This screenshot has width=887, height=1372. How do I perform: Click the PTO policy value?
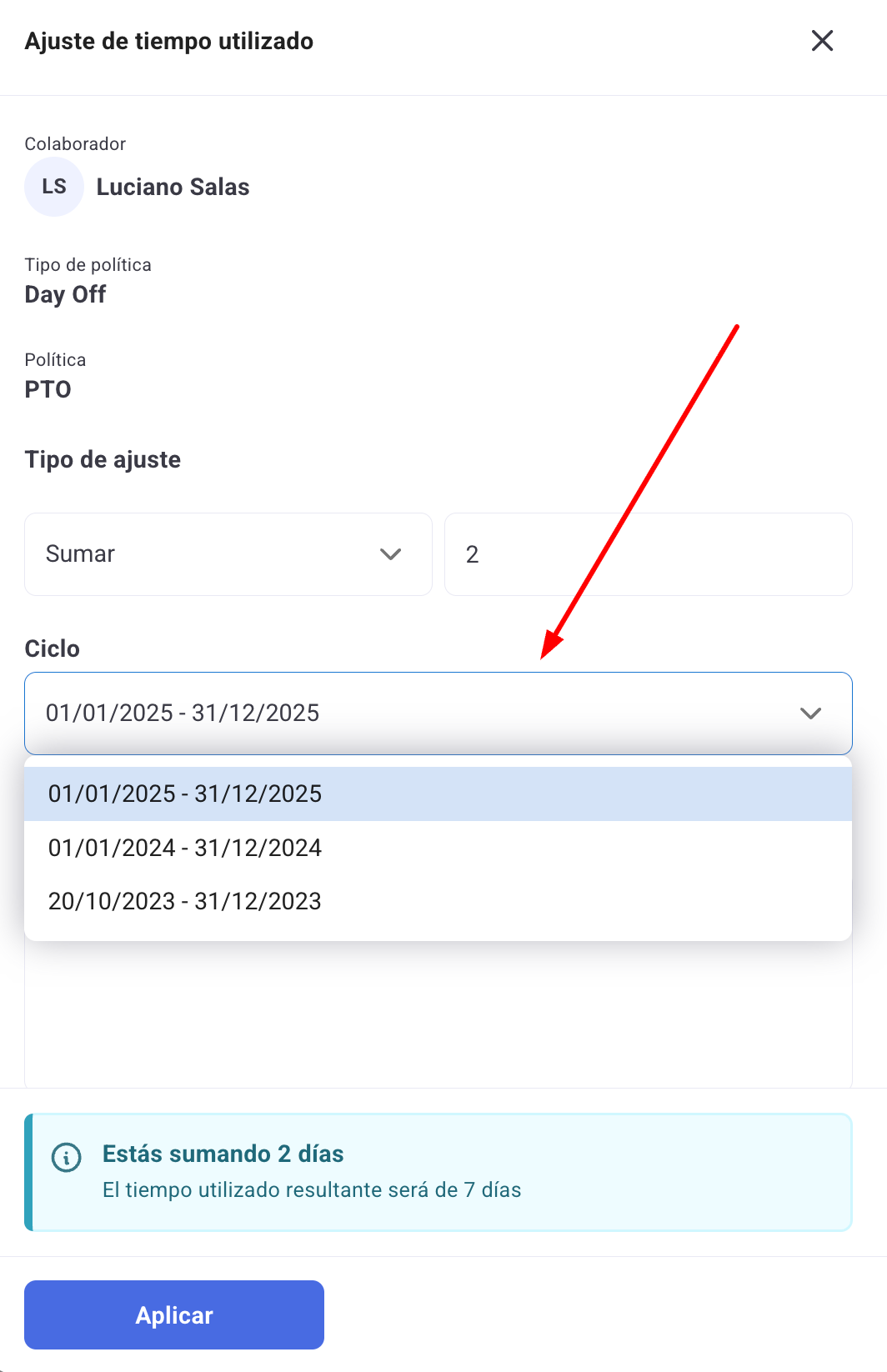48,389
